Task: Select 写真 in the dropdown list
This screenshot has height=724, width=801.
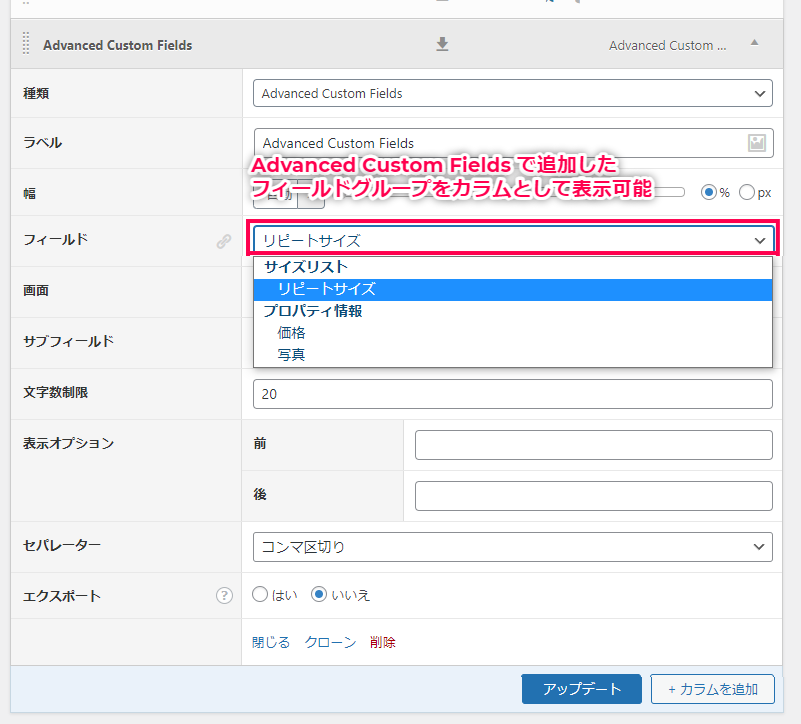Action: tap(512, 355)
